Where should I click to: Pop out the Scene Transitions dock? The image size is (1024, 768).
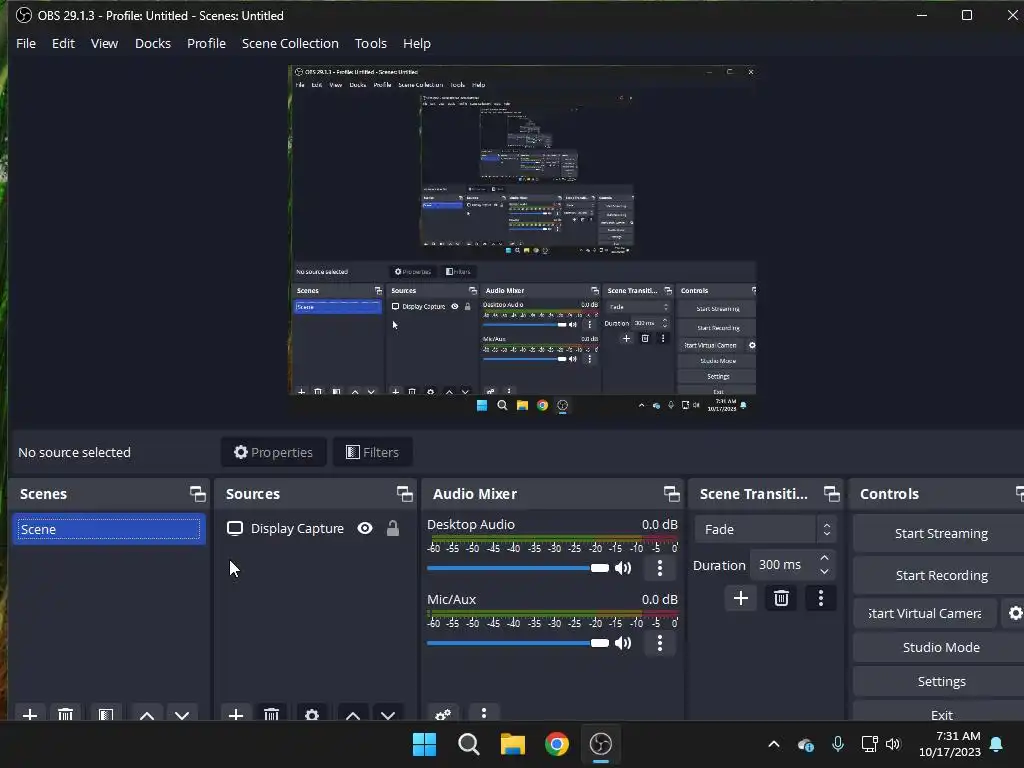[831, 494]
